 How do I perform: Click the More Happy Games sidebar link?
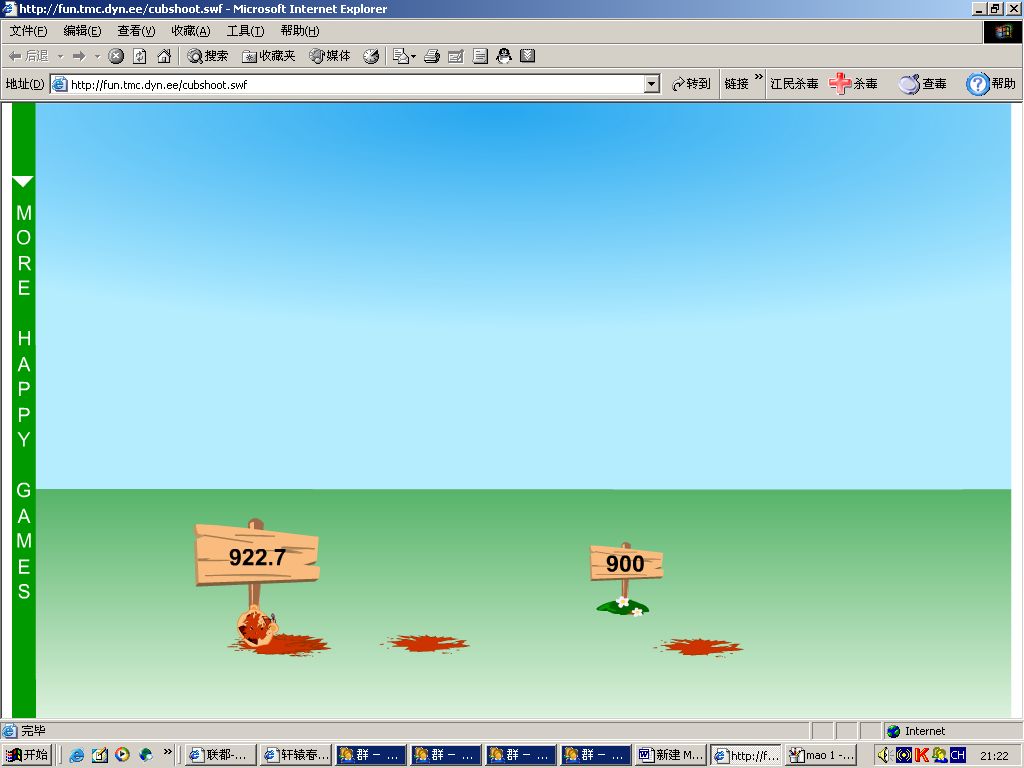24,401
